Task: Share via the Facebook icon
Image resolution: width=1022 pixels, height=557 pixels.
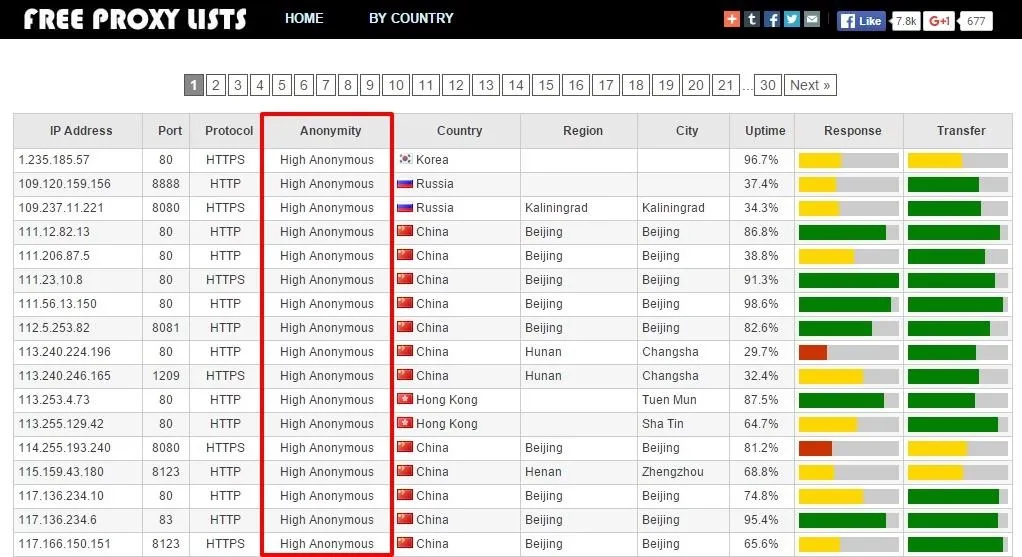Action: 772,19
